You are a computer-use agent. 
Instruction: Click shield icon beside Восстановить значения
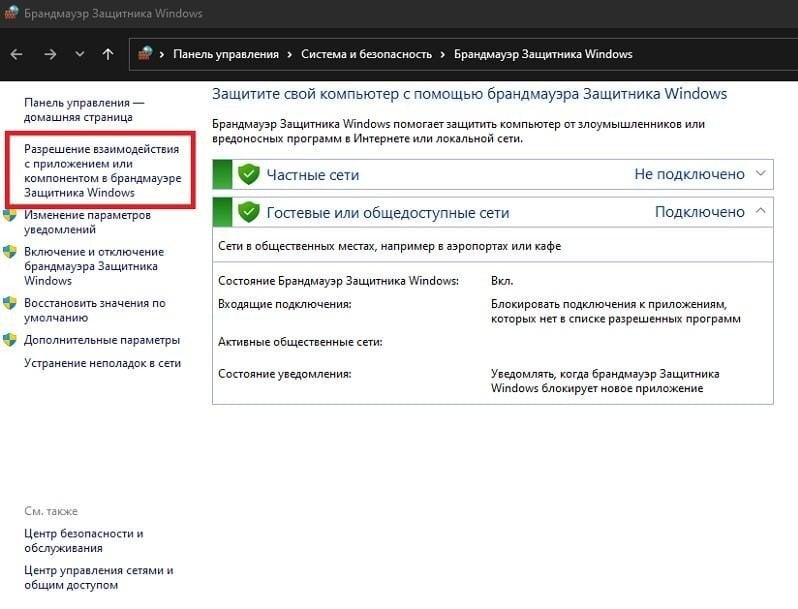(x=10, y=303)
